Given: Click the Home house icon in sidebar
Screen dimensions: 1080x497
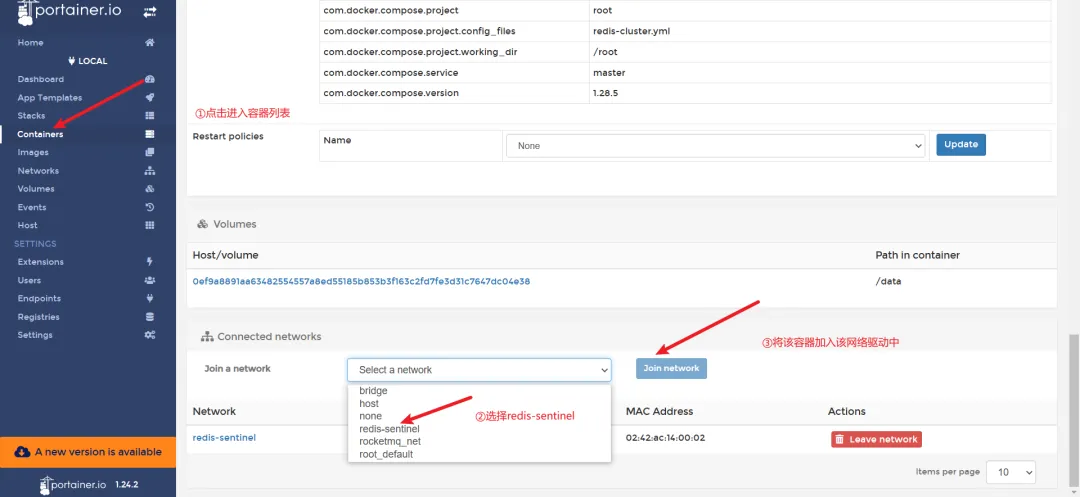Looking at the screenshot, I should [x=149, y=43].
